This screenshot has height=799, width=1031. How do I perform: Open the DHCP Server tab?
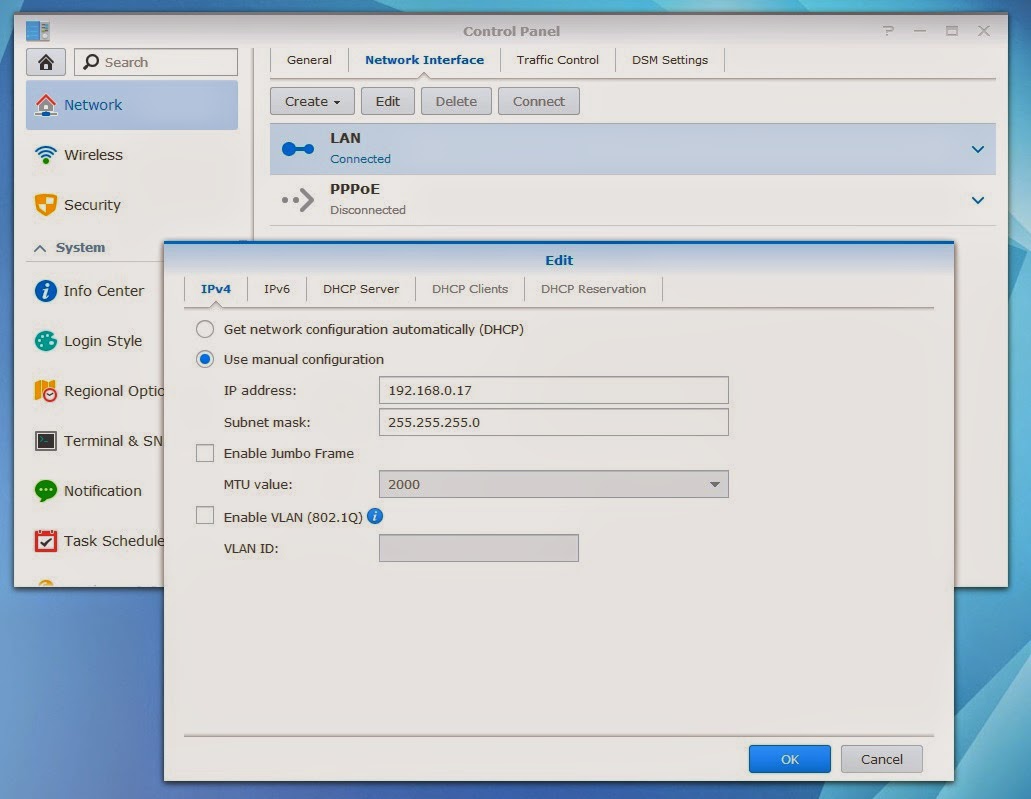[x=361, y=289]
